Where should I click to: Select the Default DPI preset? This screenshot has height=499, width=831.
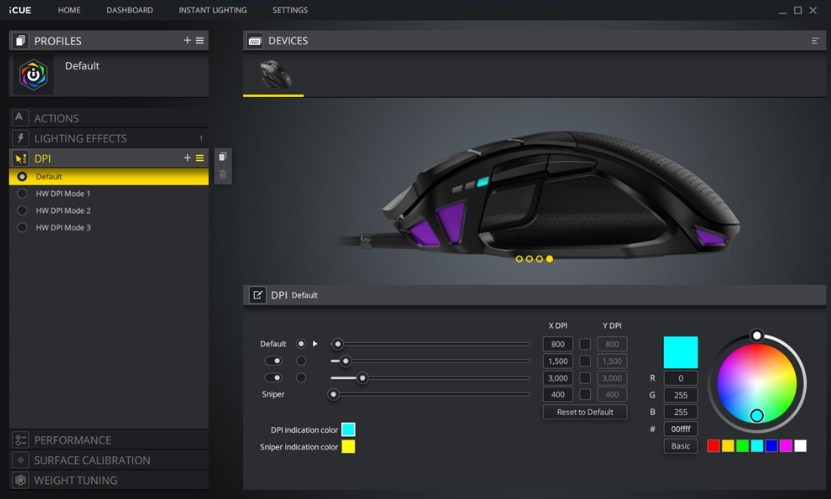tap(109, 176)
